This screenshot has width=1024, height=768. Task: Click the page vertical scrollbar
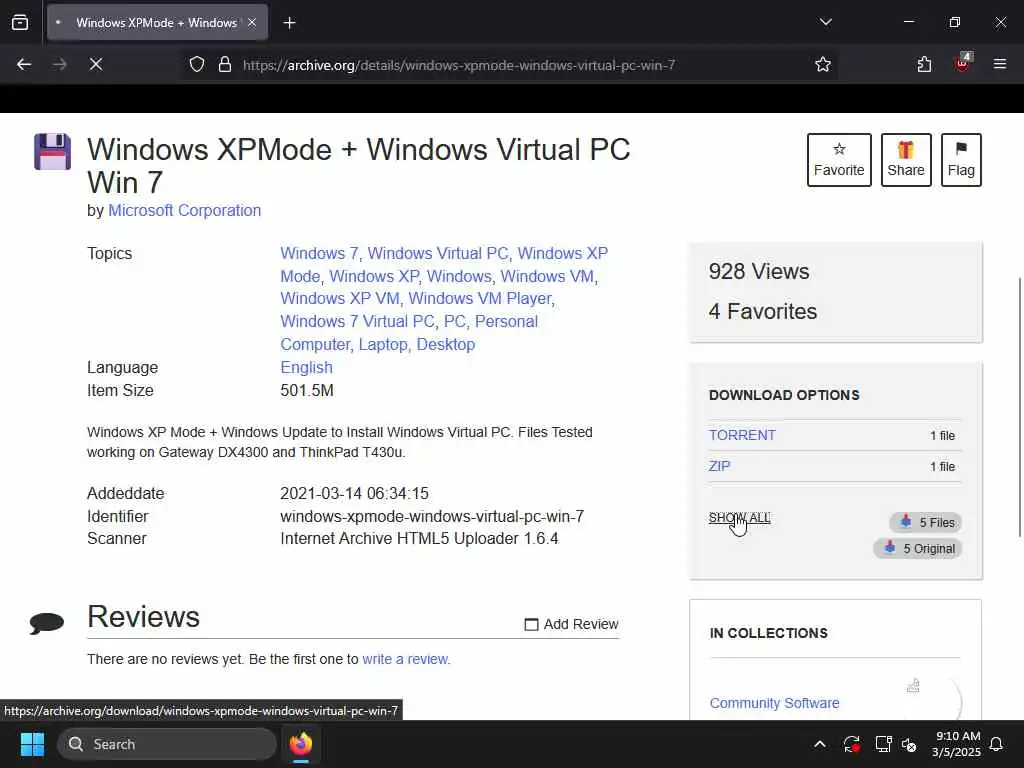click(x=1019, y=408)
